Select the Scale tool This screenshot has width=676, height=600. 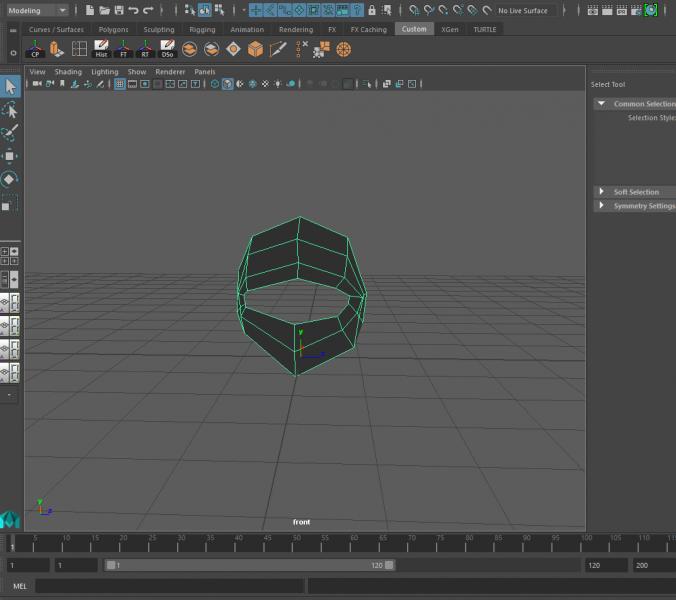click(x=10, y=204)
